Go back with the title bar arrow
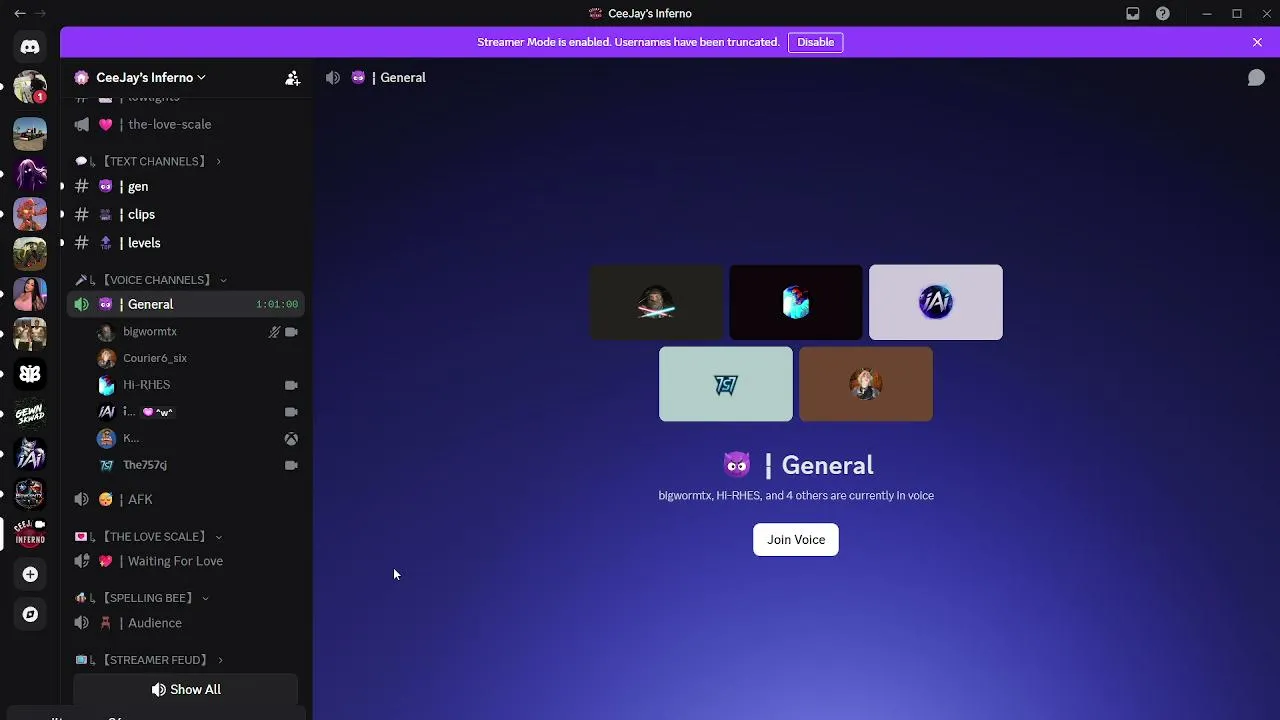Screen dimensions: 1280x720 pyautogui.click(x=20, y=14)
